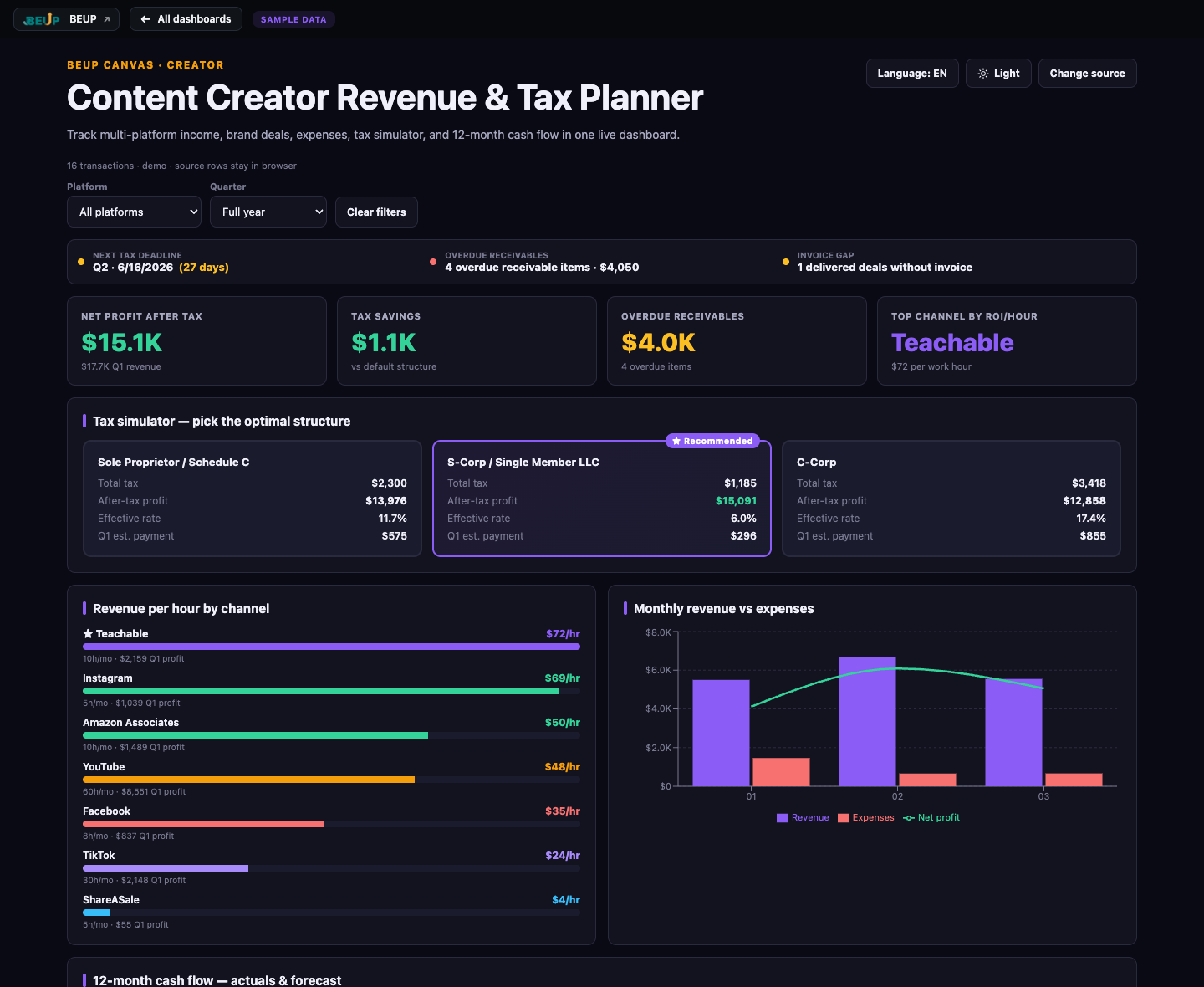Click the YouTube revenue bar

click(x=248, y=780)
